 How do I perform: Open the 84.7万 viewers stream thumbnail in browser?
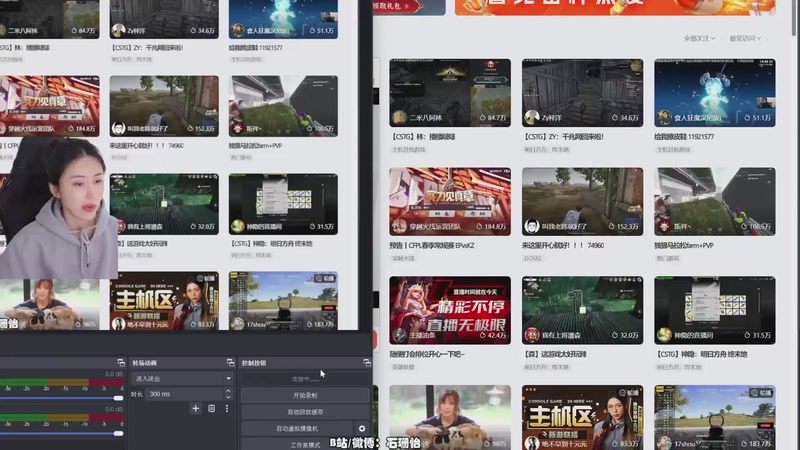450,93
